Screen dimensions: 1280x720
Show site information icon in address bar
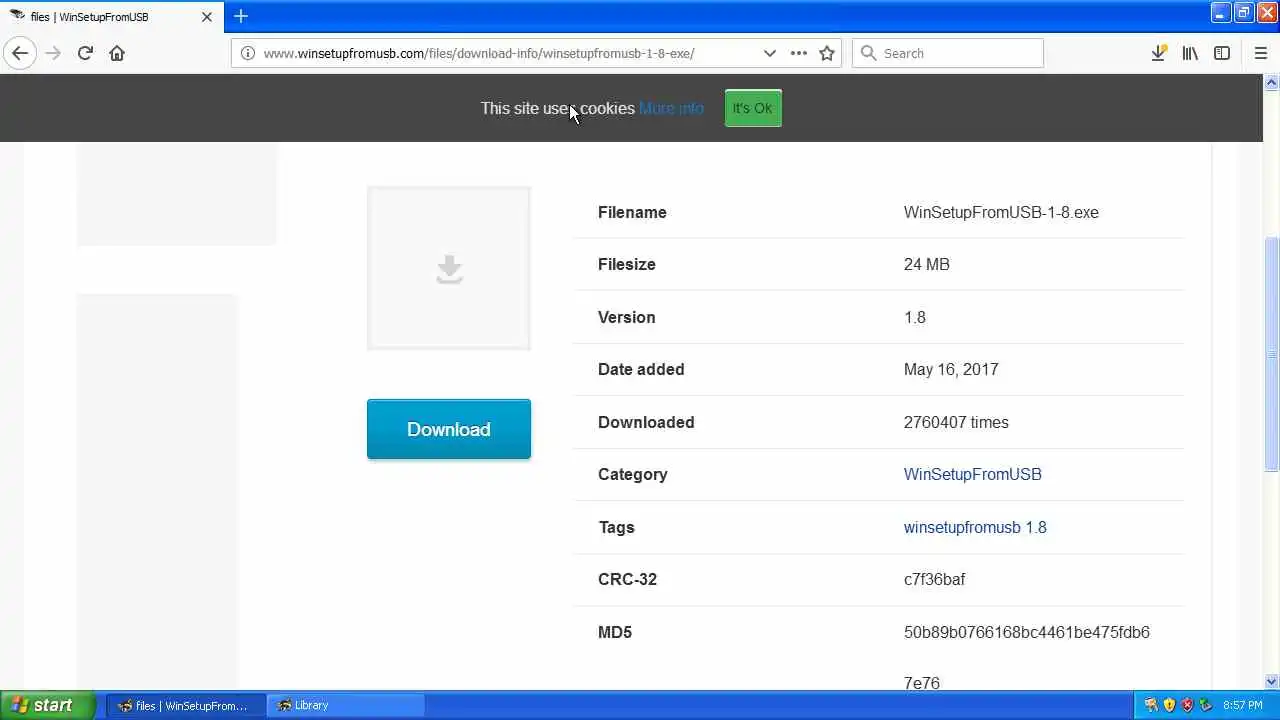pyautogui.click(x=247, y=53)
